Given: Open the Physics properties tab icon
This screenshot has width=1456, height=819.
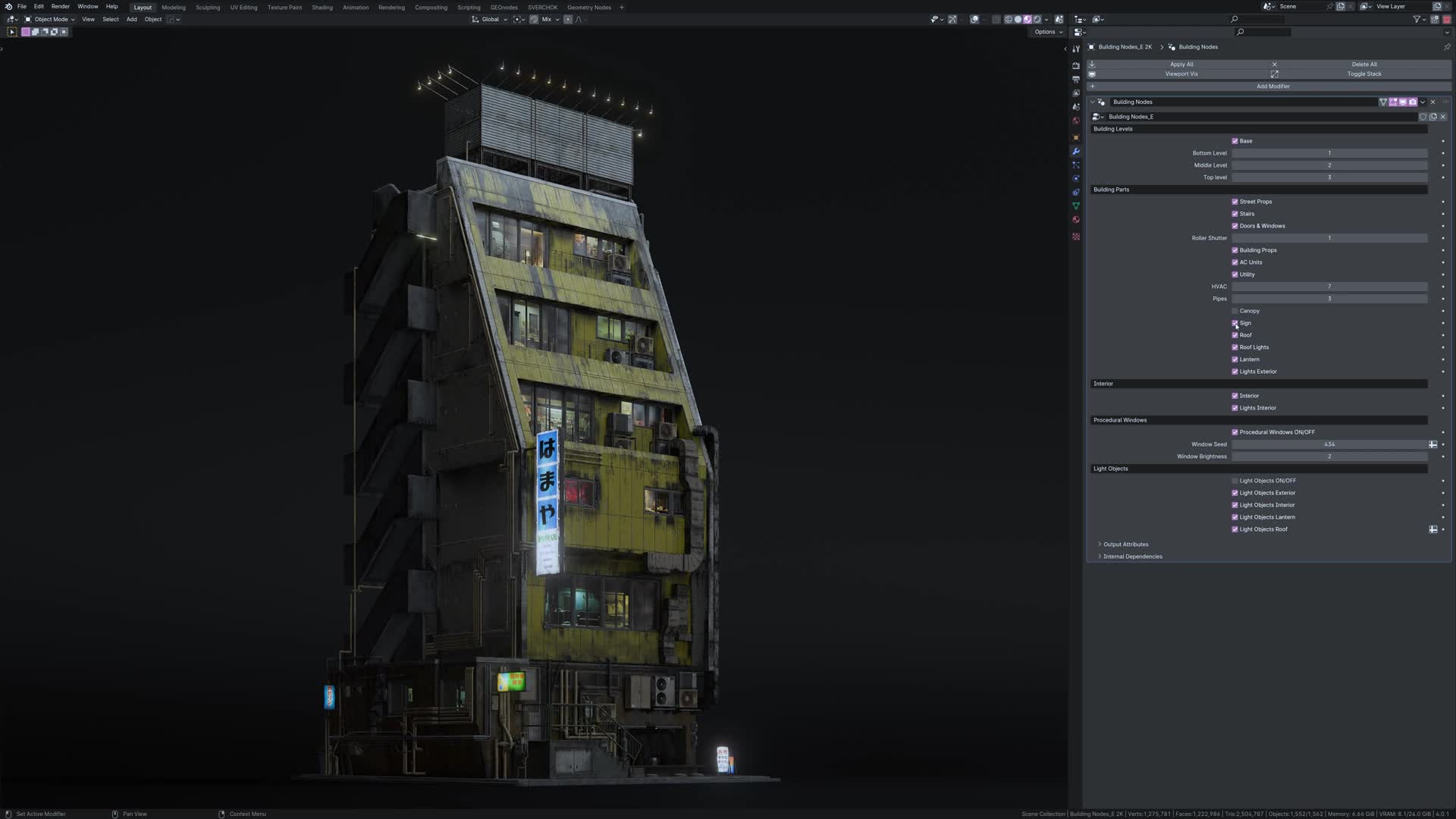Looking at the screenshot, I should (1075, 179).
